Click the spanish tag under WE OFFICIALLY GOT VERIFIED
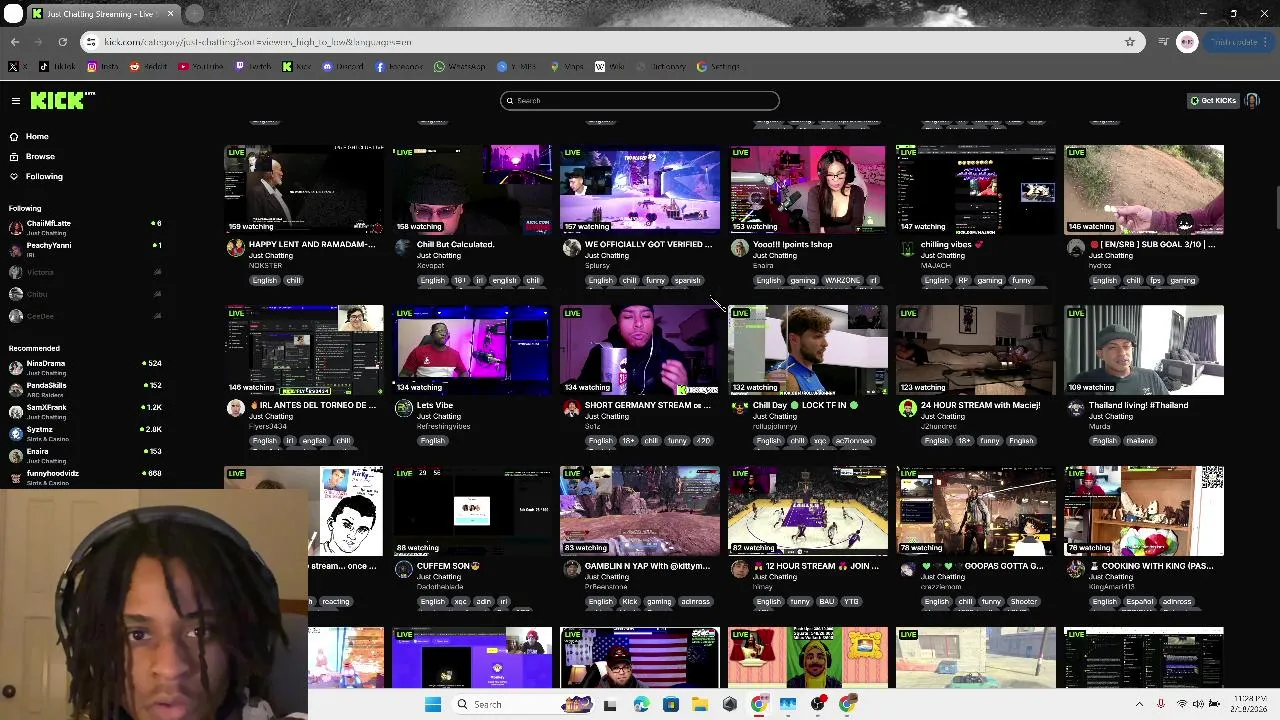 [x=687, y=280]
